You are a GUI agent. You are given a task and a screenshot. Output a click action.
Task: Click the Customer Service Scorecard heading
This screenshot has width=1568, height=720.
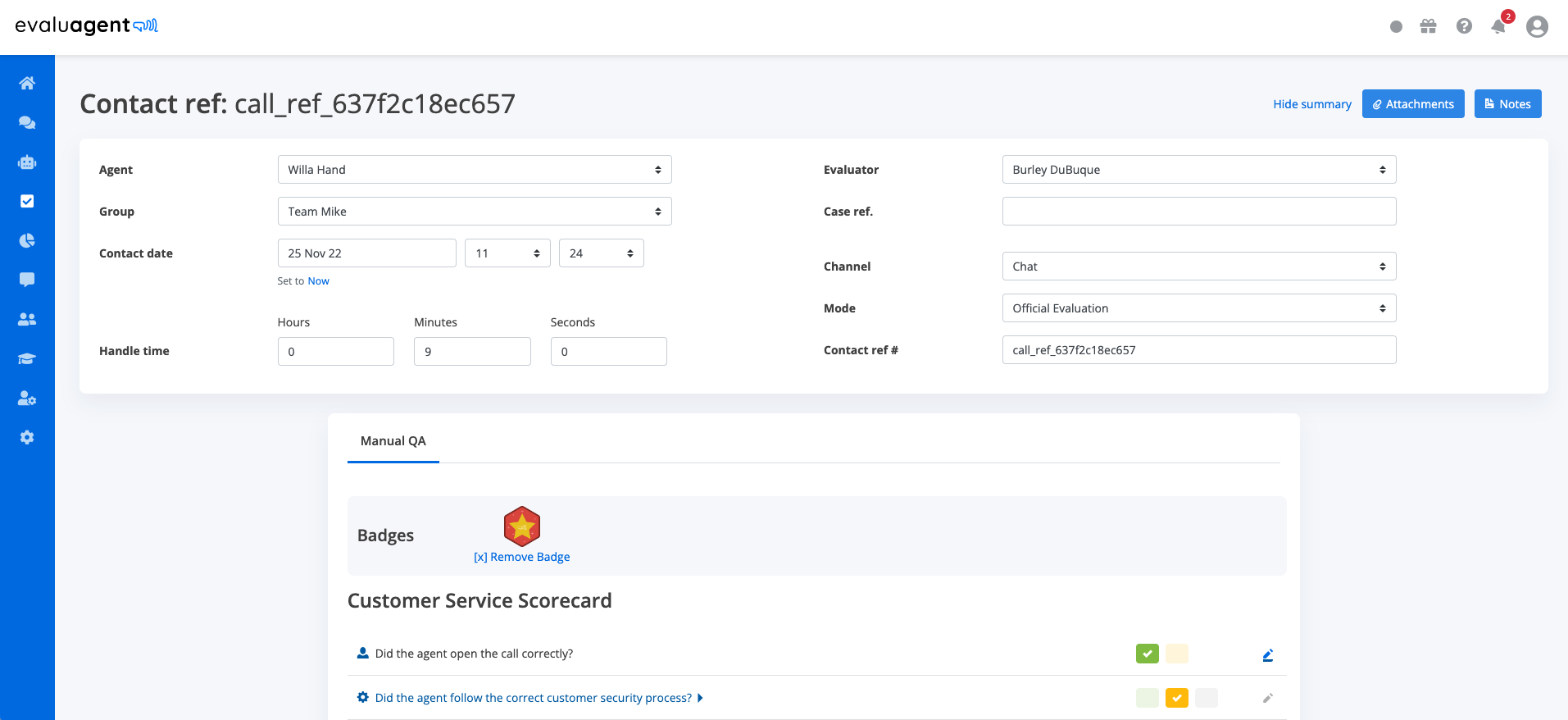click(479, 601)
